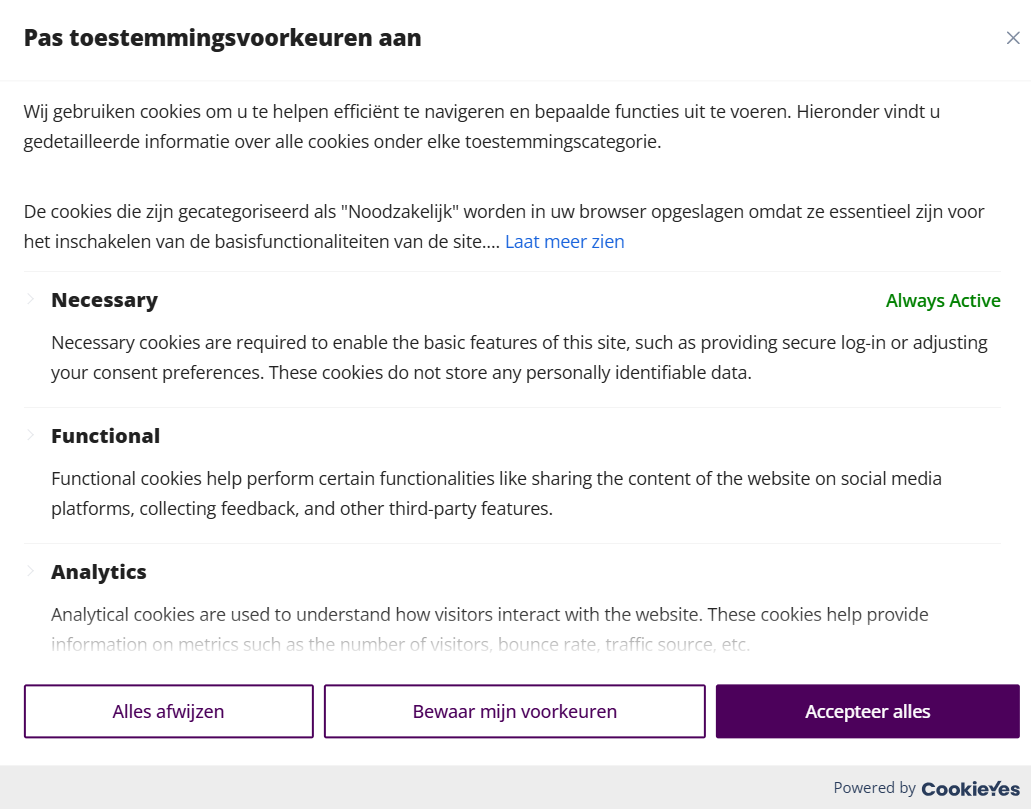The width and height of the screenshot is (1031, 809).
Task: Reject all cookies via 'Alles afwijzen'
Action: click(x=168, y=710)
